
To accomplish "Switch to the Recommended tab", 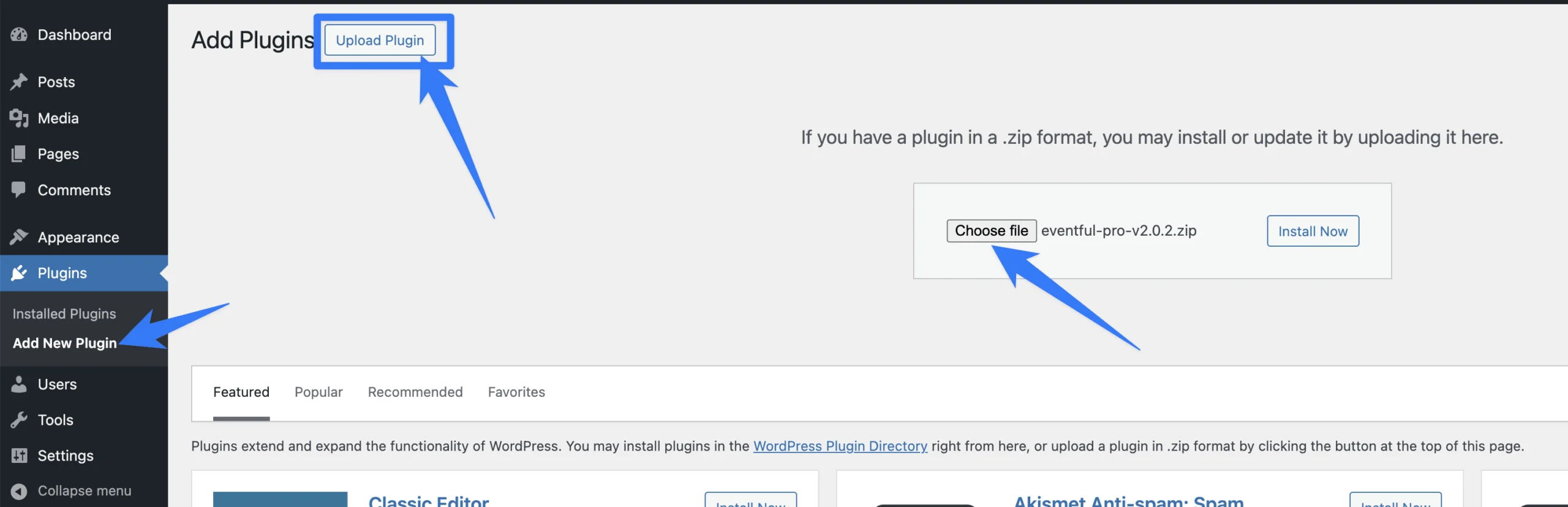I will point(415,392).
